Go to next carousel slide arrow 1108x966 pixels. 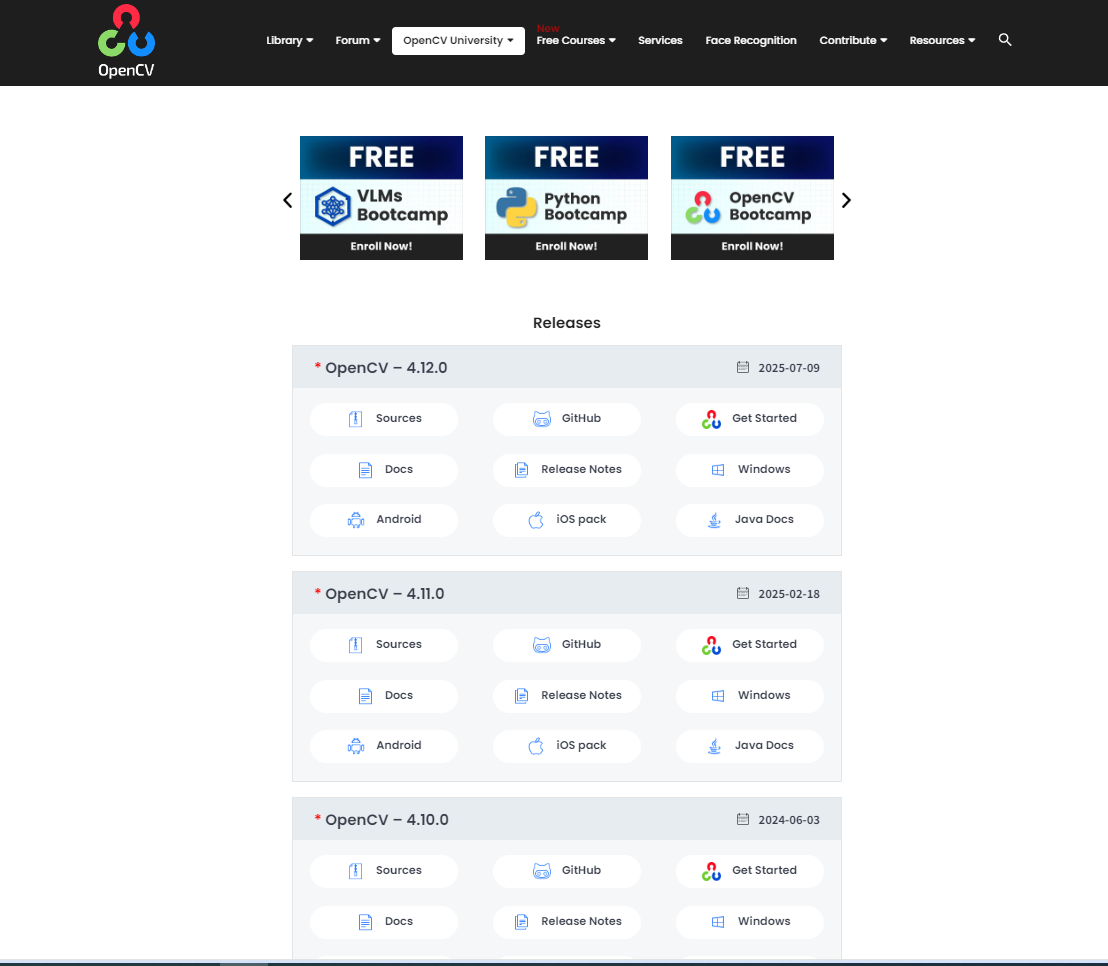pyautogui.click(x=846, y=200)
